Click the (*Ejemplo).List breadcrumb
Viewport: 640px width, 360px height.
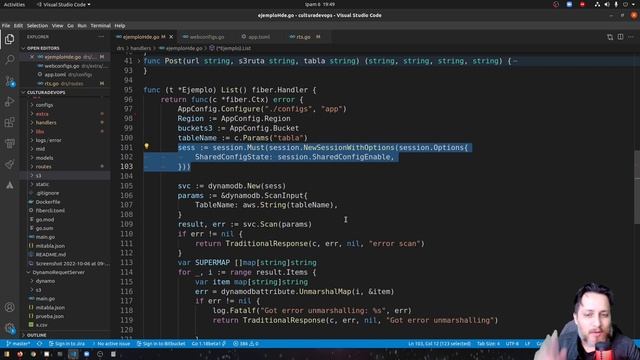pyautogui.click(x=233, y=48)
